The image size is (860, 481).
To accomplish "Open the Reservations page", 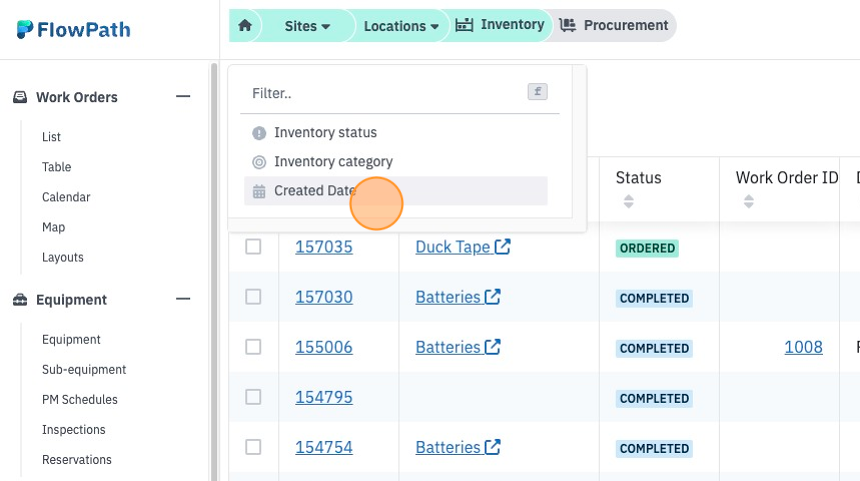I will point(77,460).
